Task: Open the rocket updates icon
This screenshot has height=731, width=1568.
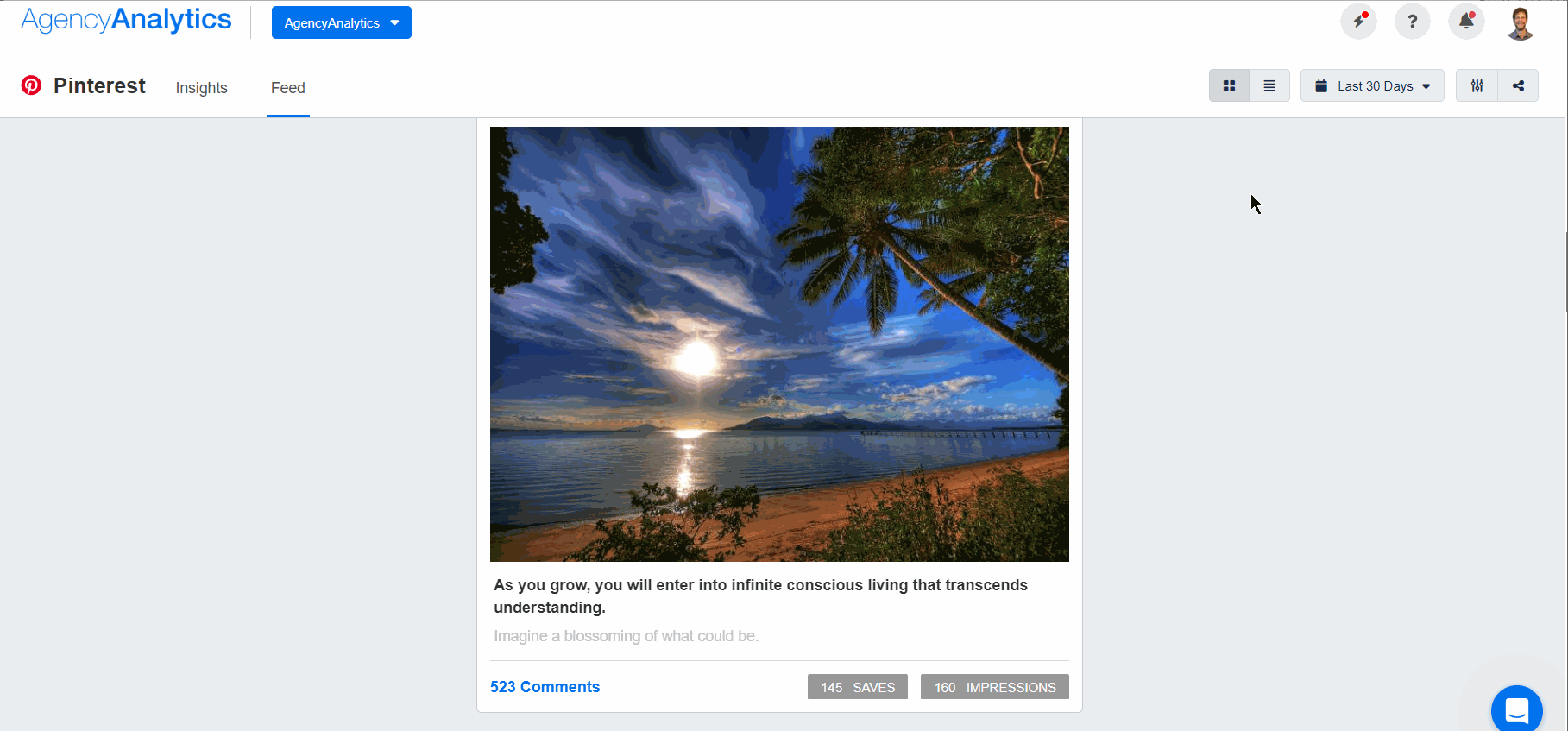Action: click(1358, 22)
